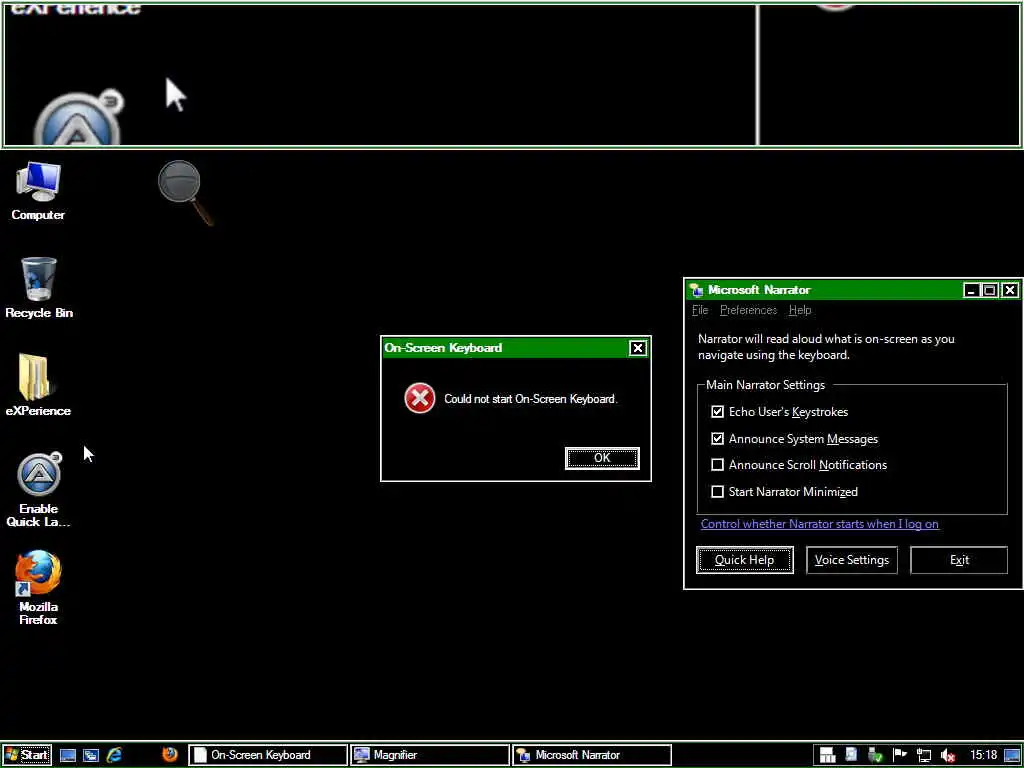Image resolution: width=1024 pixels, height=768 pixels.
Task: Click the Exit button in Narrator
Action: click(959, 560)
